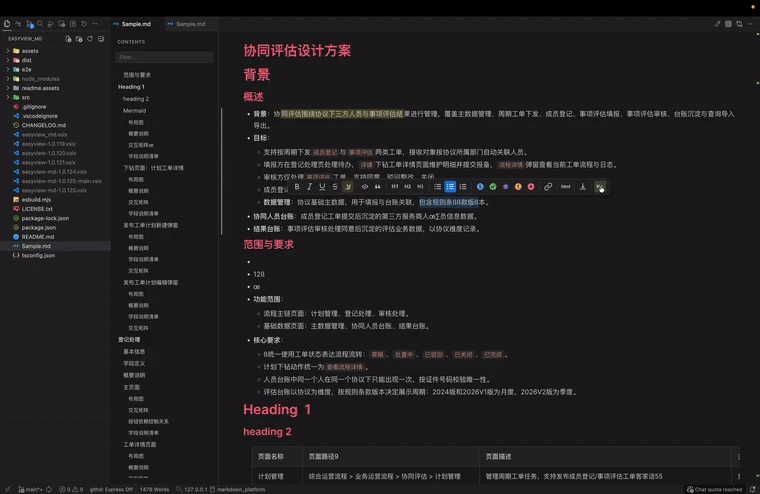
Task: Open Search view in activity bar
Action: click(40, 24)
